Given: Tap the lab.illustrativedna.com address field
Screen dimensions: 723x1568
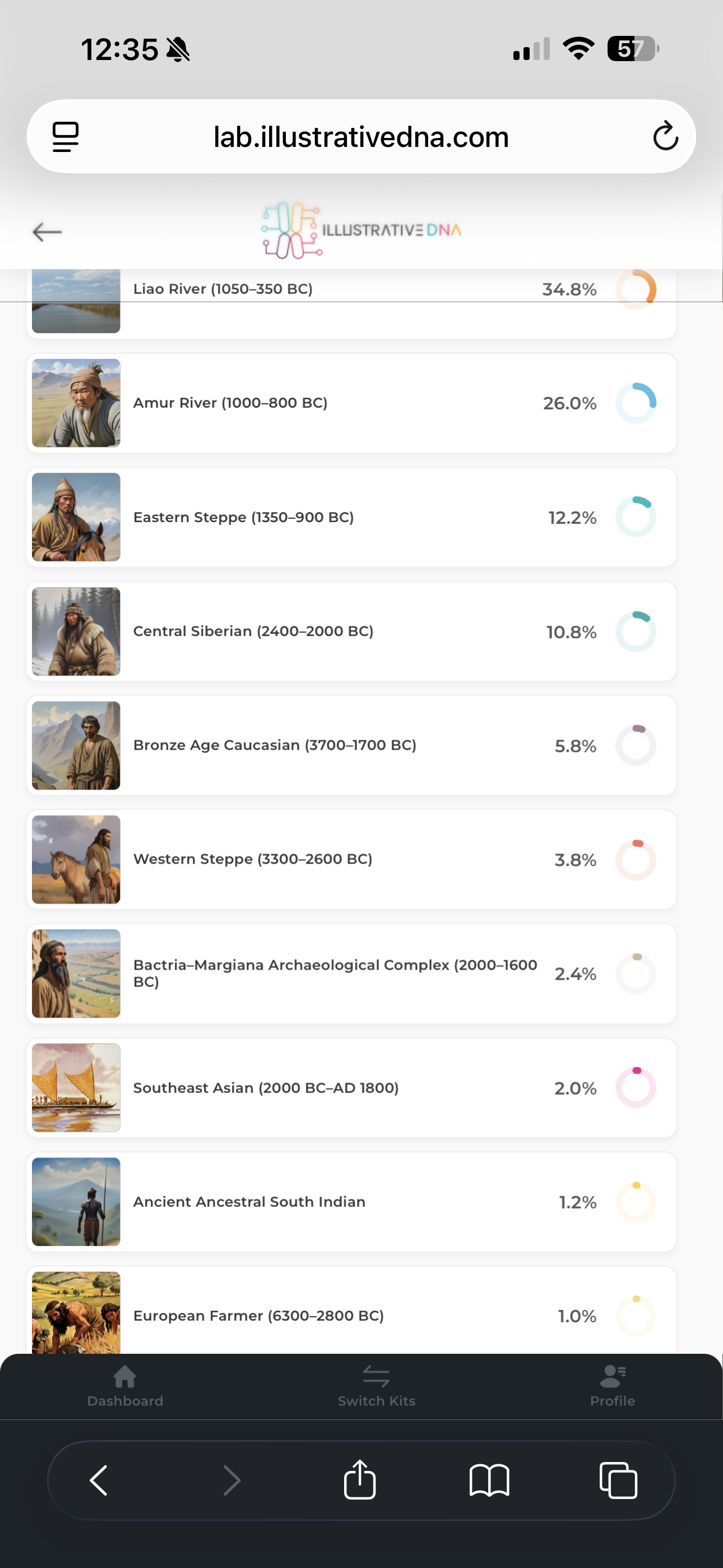Looking at the screenshot, I should (x=361, y=136).
